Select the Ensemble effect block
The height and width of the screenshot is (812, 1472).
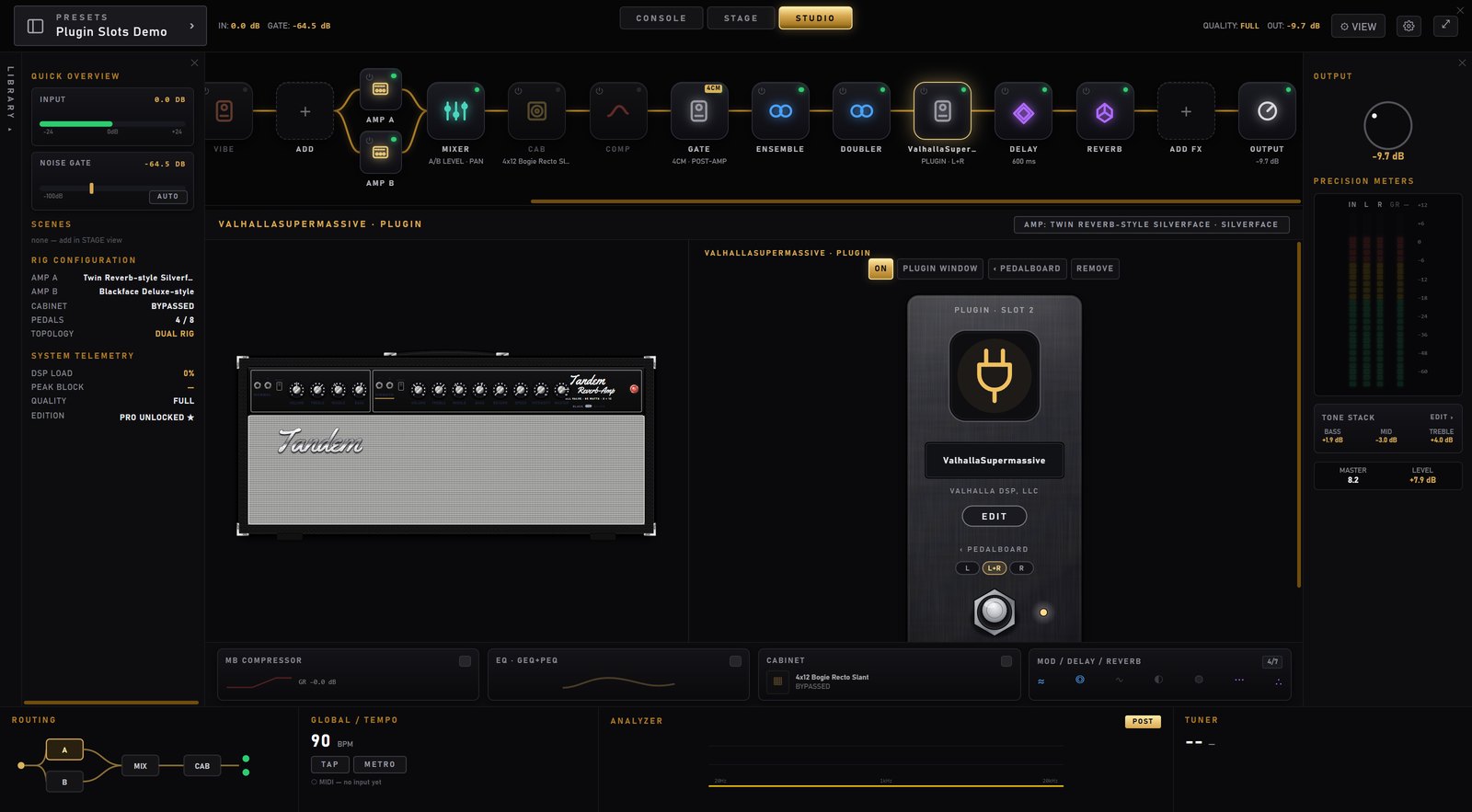click(780, 111)
